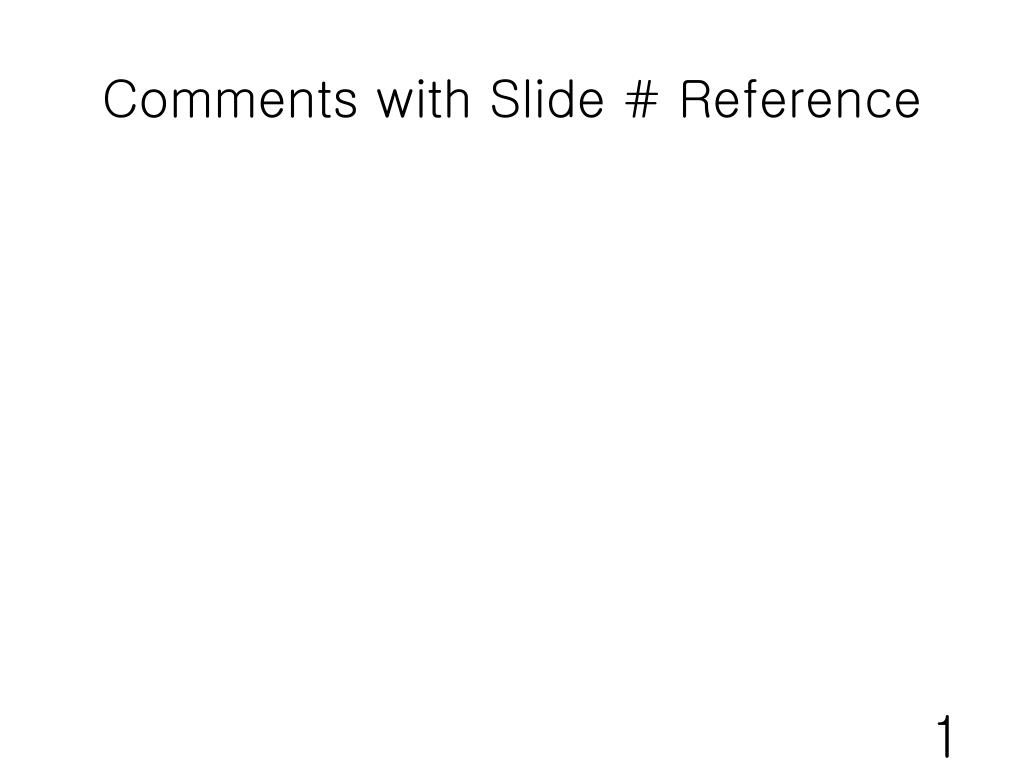Click slide number 1 in the corner
This screenshot has width=1024, height=768.
coord(945,736)
